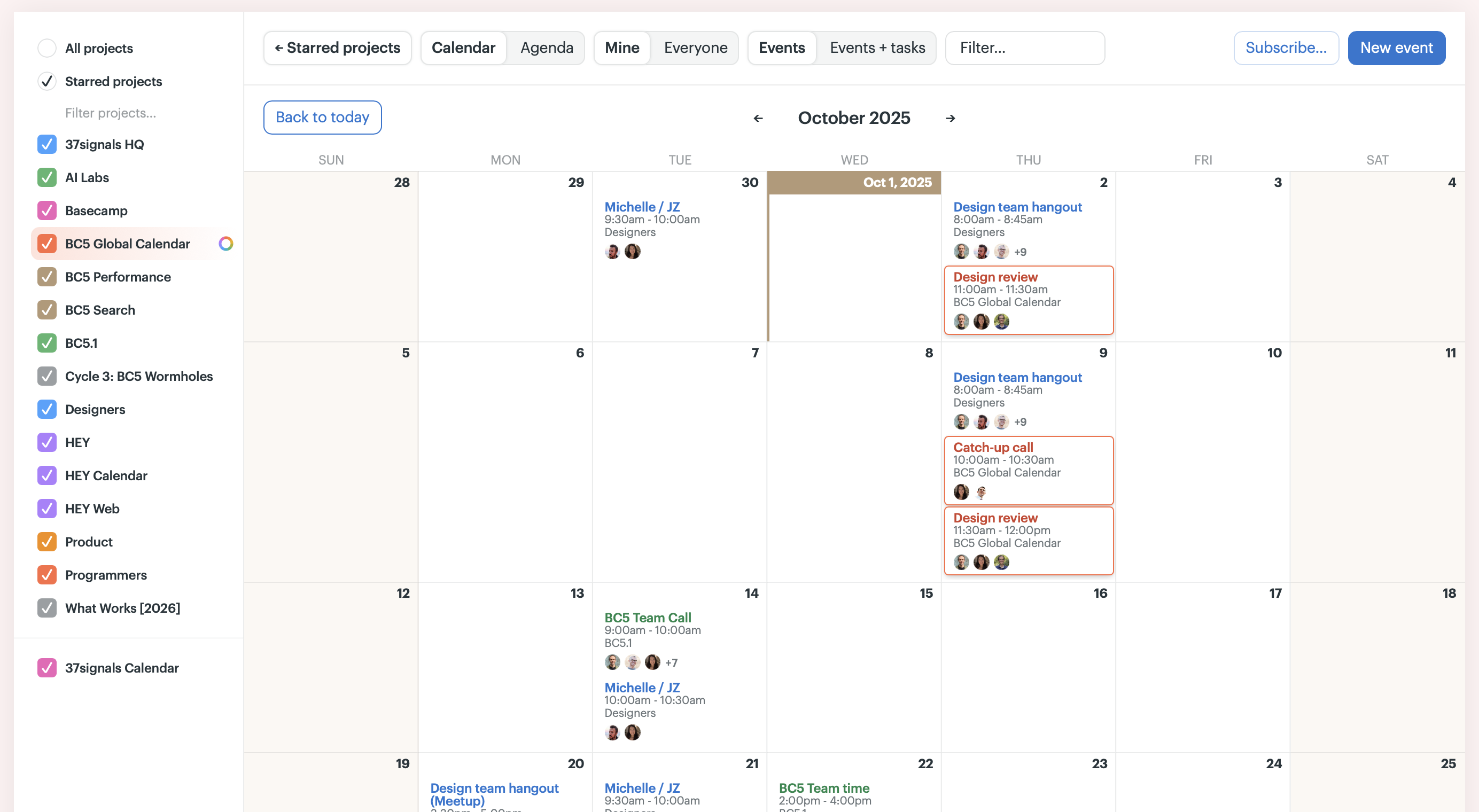Screen dimensions: 1479x812
Task: Open Michelle / JZ event on Oct 21
Action: [x=642, y=788]
